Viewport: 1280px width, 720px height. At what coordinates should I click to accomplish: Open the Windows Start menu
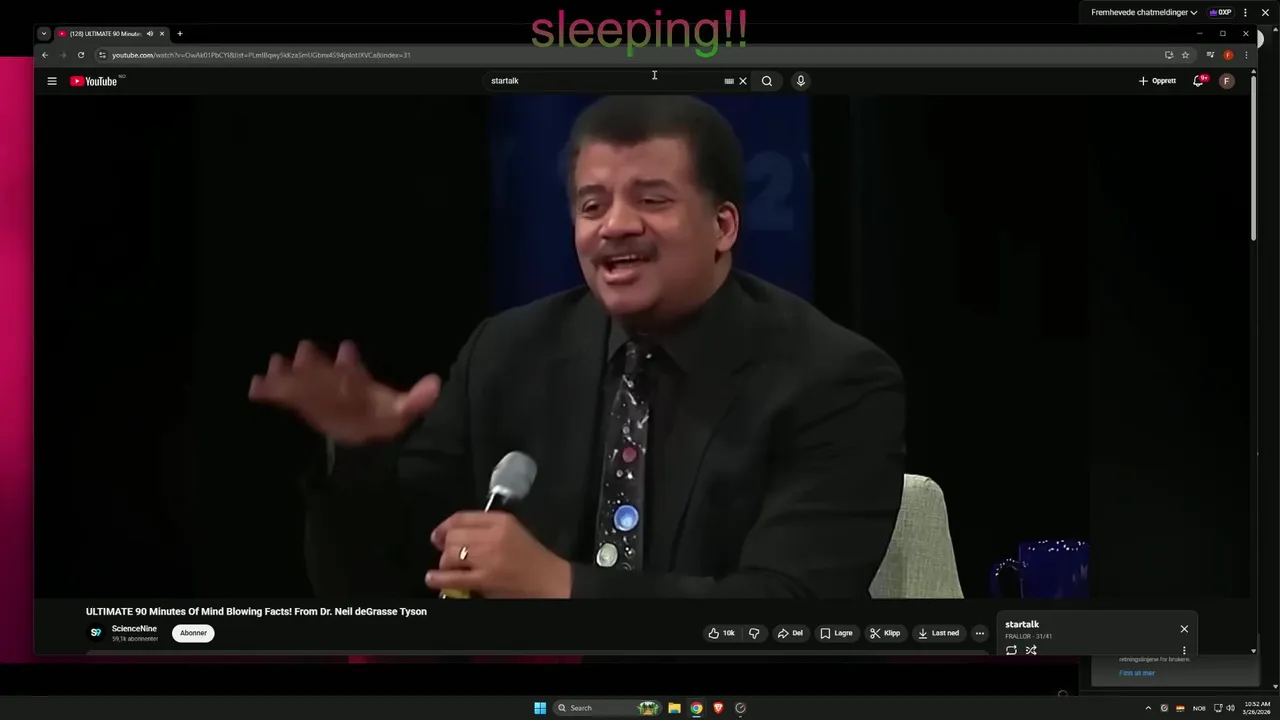(x=540, y=708)
